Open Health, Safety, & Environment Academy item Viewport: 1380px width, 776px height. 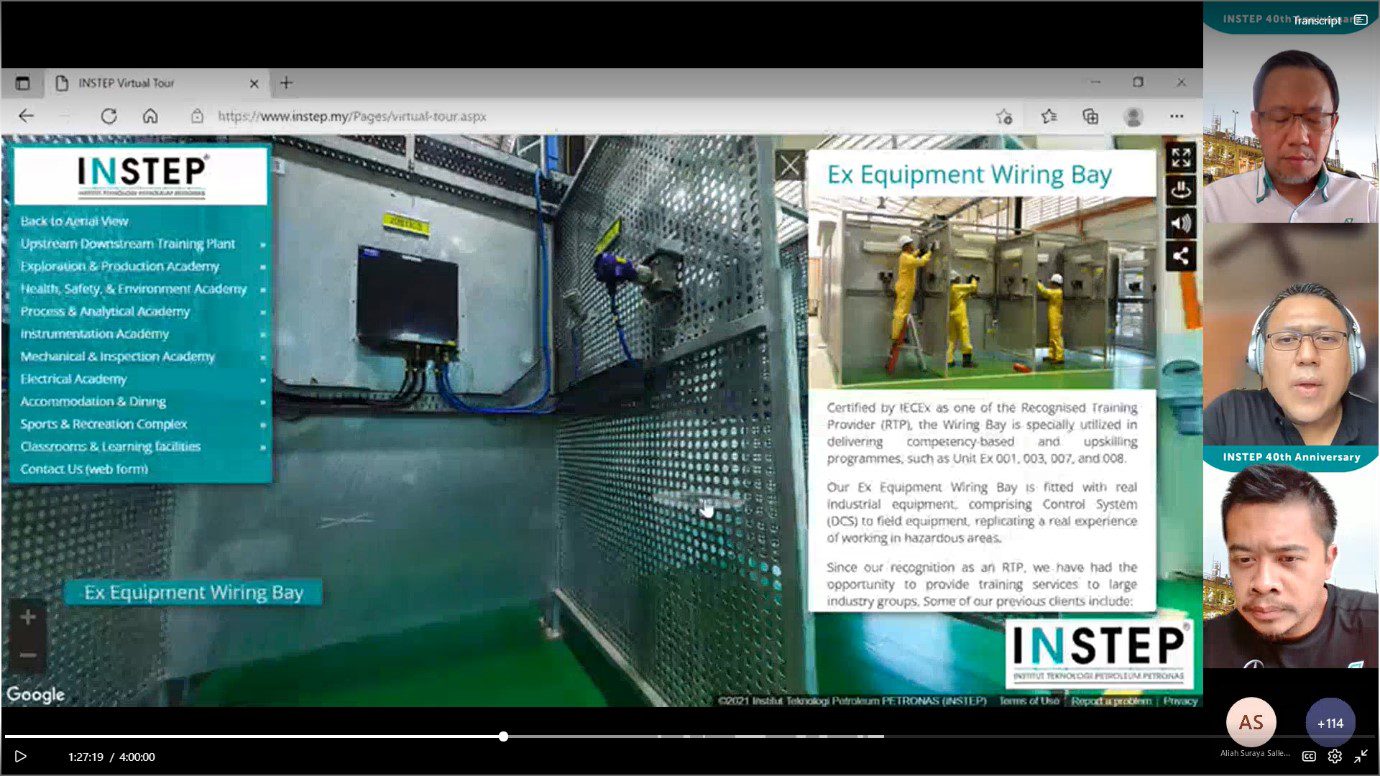point(134,289)
